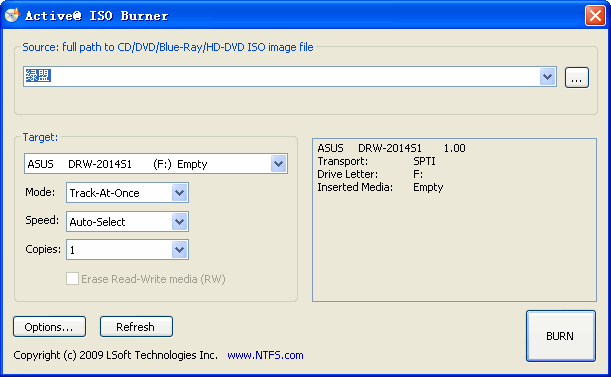The height and width of the screenshot is (377, 611).
Task: Open the Options... dialog
Action: 49,327
